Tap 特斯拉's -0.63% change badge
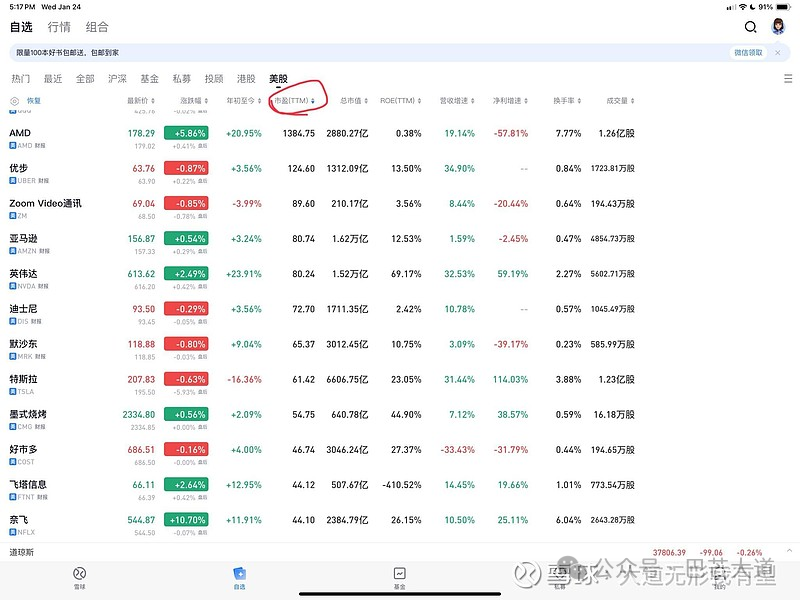800x600 pixels. 186,379
